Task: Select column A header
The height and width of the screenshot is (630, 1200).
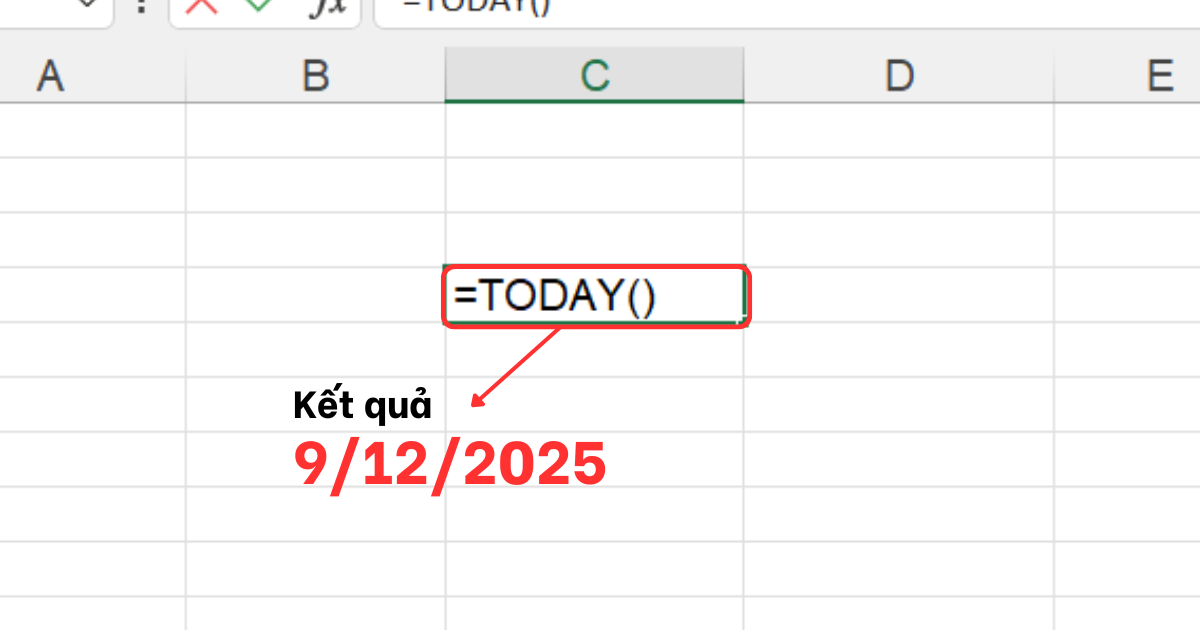Action: click(x=50, y=76)
